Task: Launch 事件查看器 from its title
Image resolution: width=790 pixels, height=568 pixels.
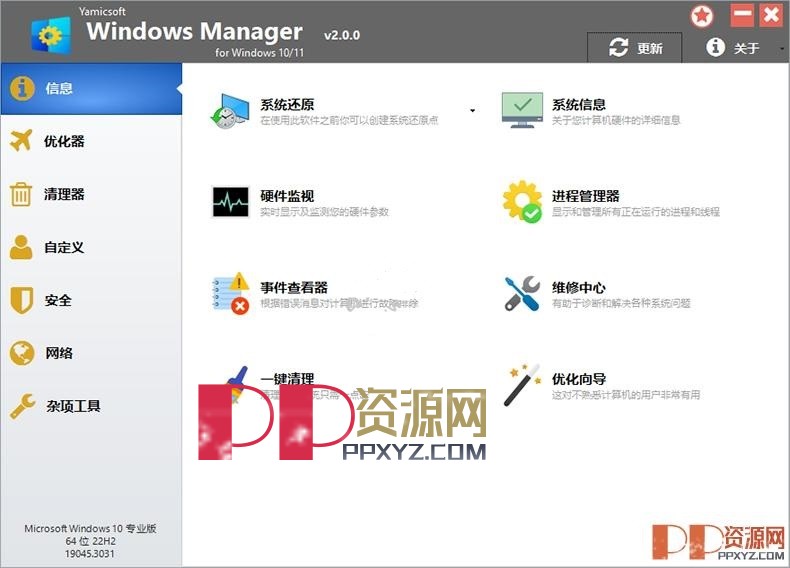Action: click(x=294, y=288)
